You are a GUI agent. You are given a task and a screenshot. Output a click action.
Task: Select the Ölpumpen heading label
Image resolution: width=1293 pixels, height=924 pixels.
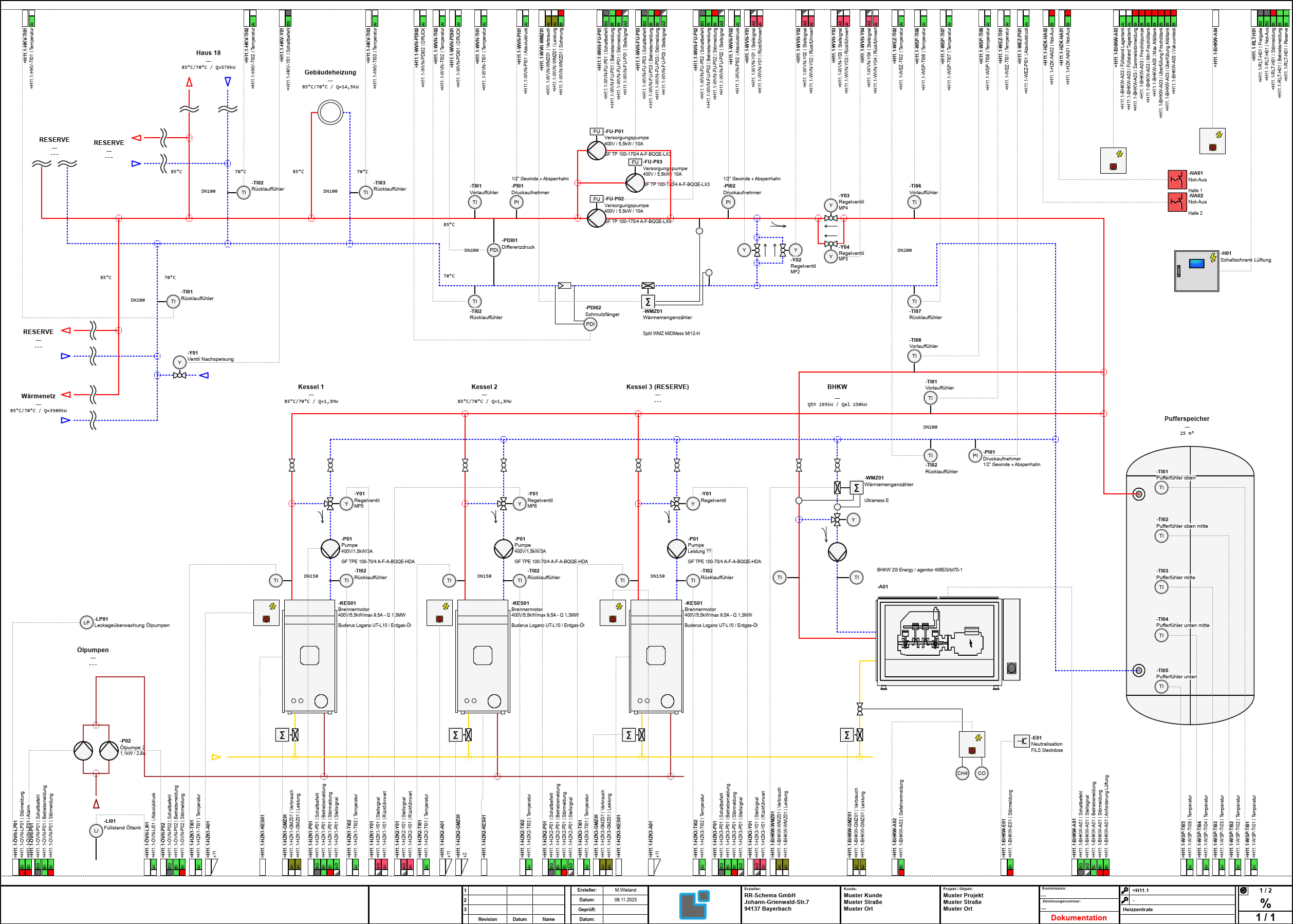coord(93,650)
